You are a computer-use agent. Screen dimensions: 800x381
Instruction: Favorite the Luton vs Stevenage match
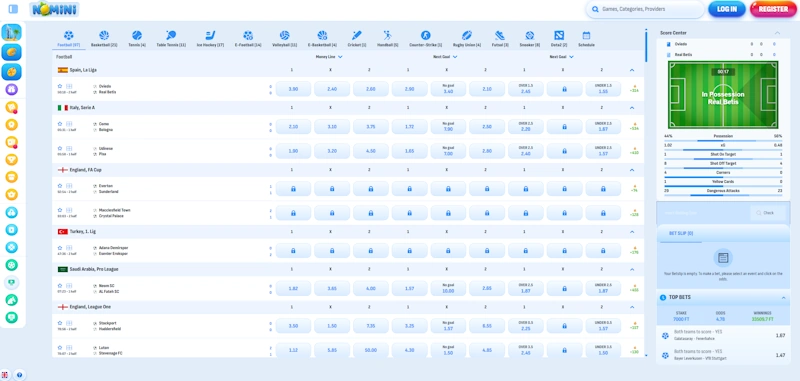tap(60, 347)
